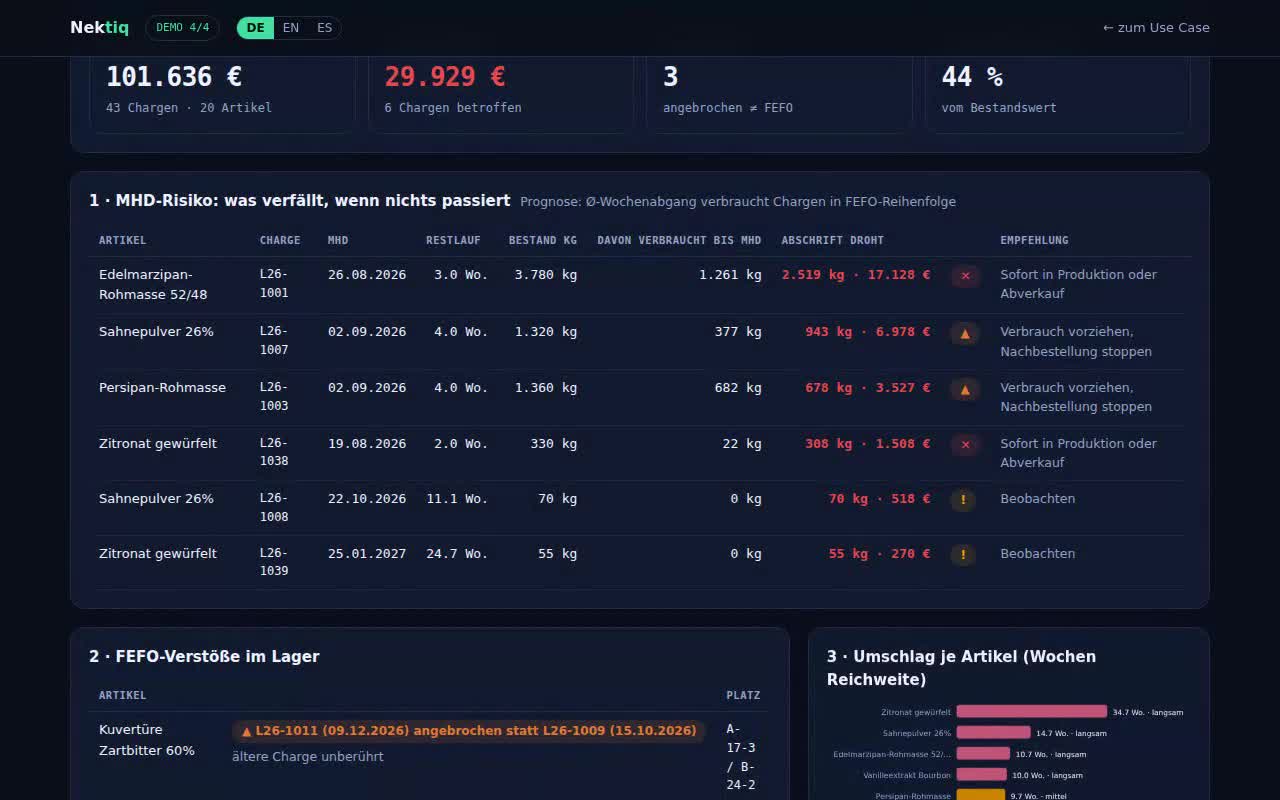The width and height of the screenshot is (1280, 800).
Task: Click the red X status icon for Edelmarzipan-Rohmasse
Action: [x=965, y=276]
